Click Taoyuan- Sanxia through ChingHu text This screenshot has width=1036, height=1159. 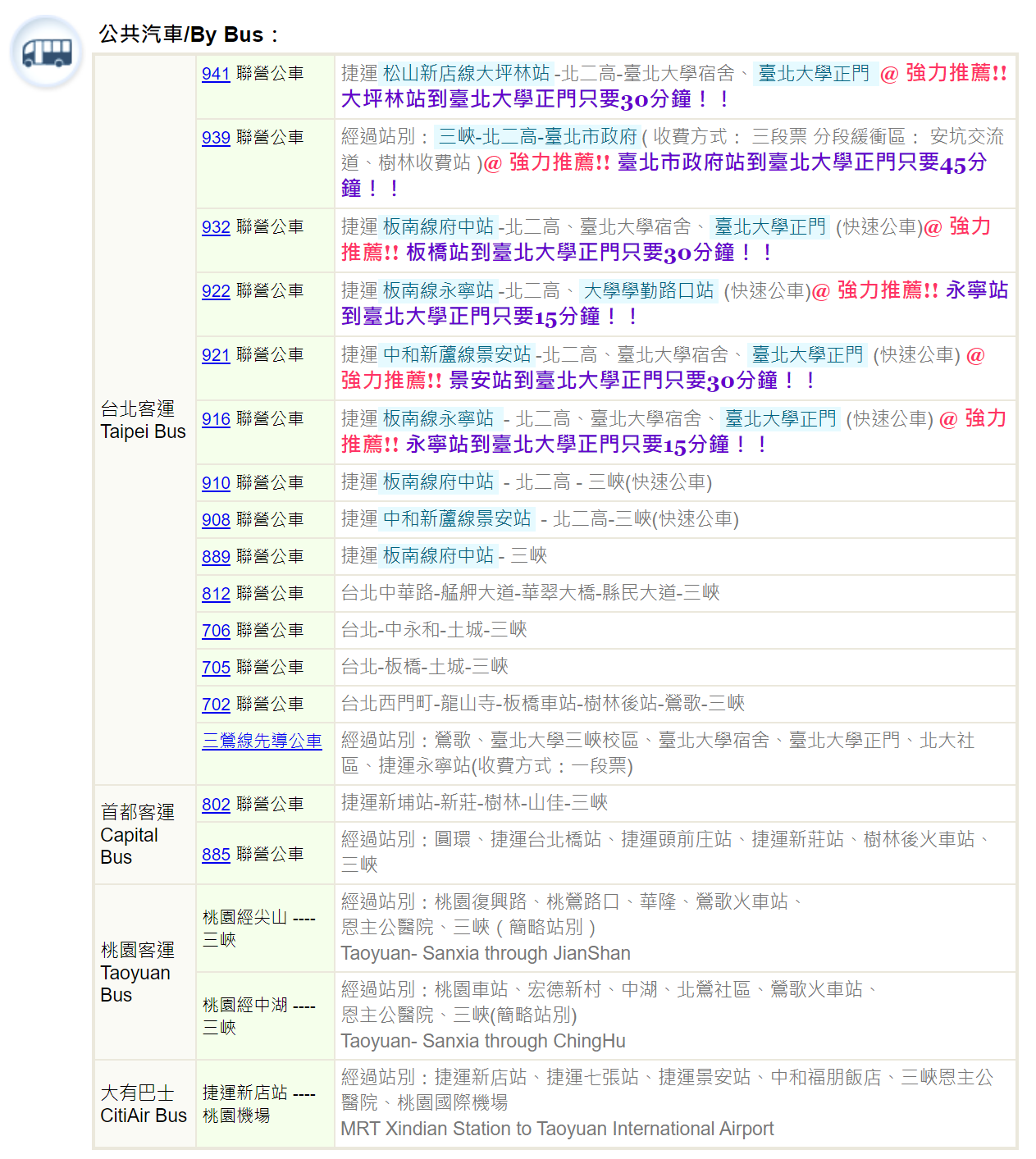click(483, 1041)
